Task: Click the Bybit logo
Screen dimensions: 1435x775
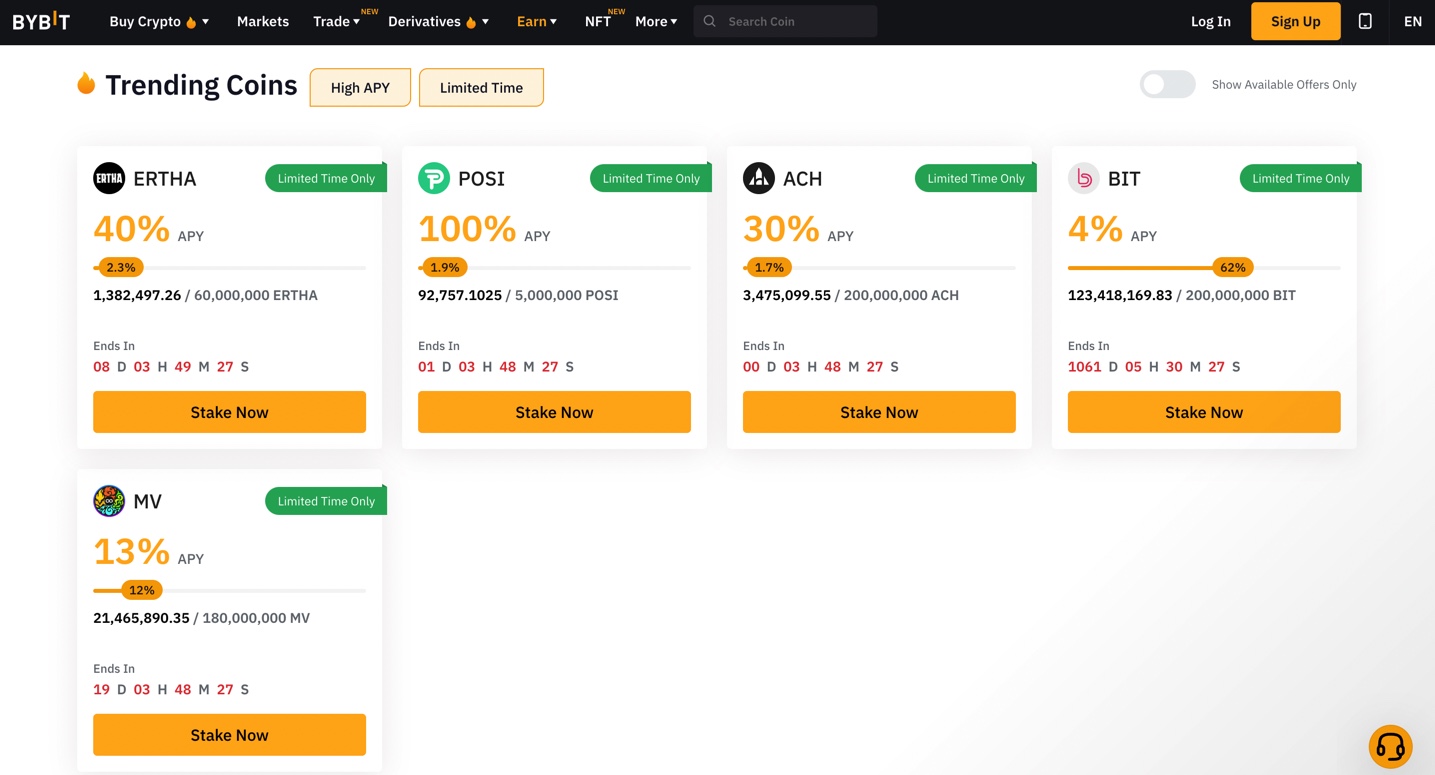Action: [41, 21]
